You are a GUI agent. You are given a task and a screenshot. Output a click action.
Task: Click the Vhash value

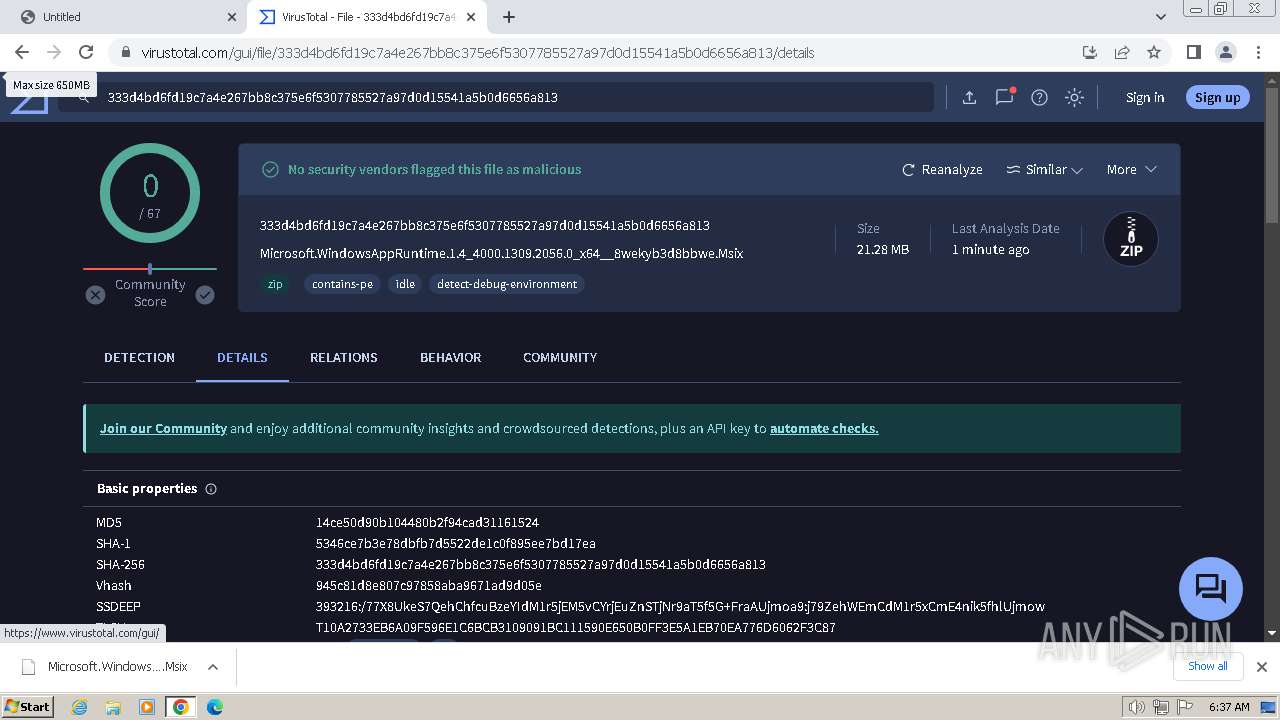click(428, 586)
